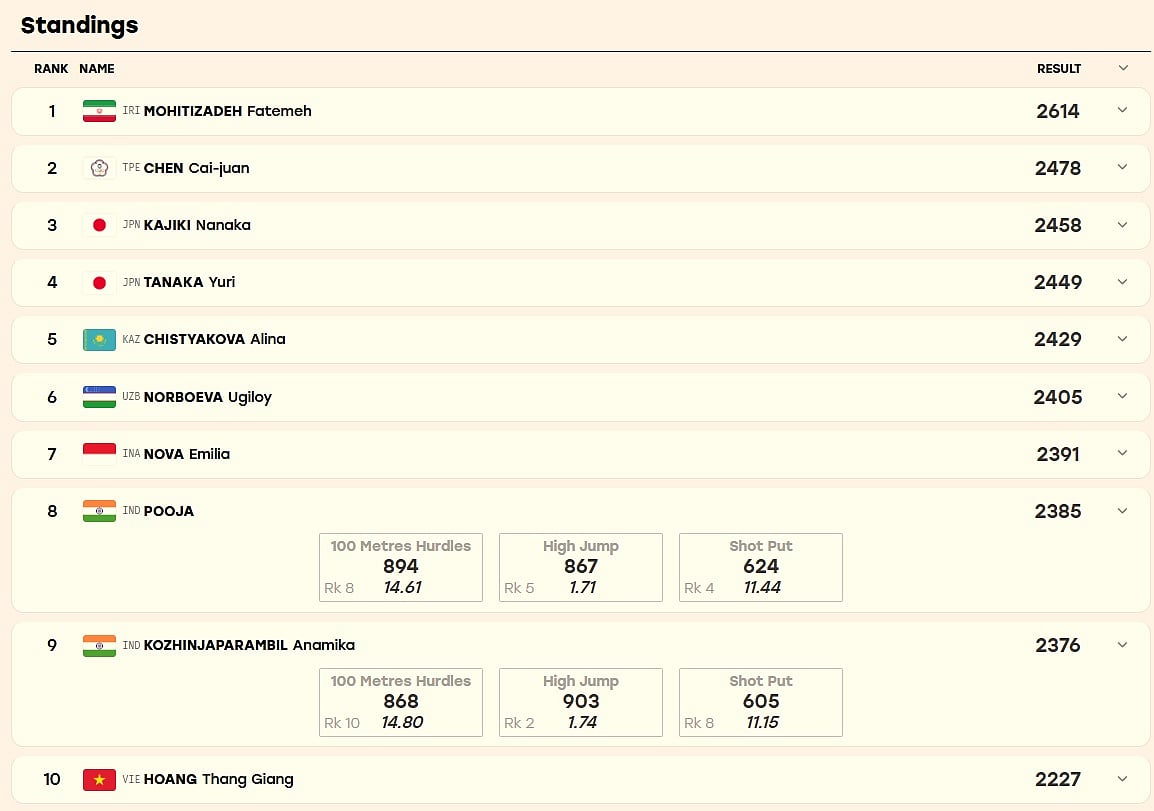Select Anamika's 100 Metres Hurdles 868 card
This screenshot has width=1154, height=811.
pos(401,702)
